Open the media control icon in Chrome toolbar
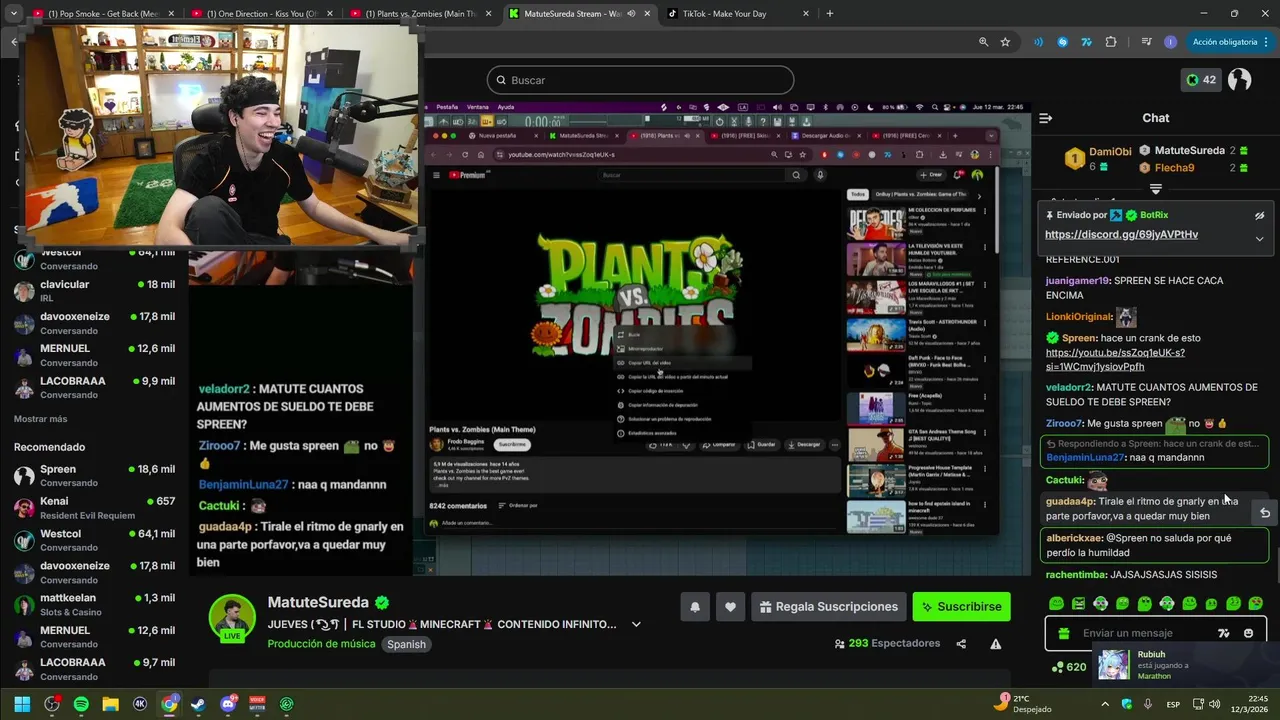1280x720 pixels. [x=1146, y=42]
